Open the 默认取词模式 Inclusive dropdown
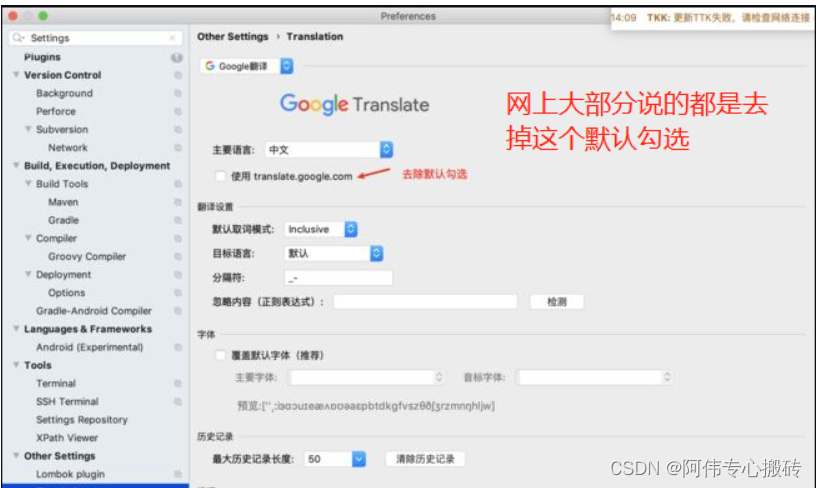This screenshot has width=817, height=488. [321, 229]
